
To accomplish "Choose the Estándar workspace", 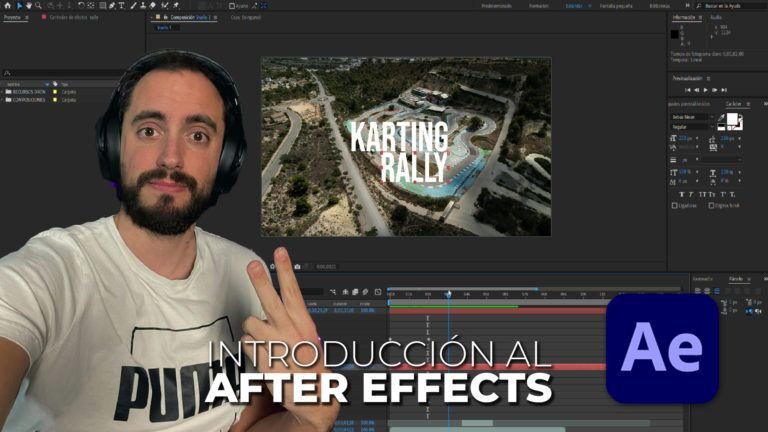I will click(574, 6).
